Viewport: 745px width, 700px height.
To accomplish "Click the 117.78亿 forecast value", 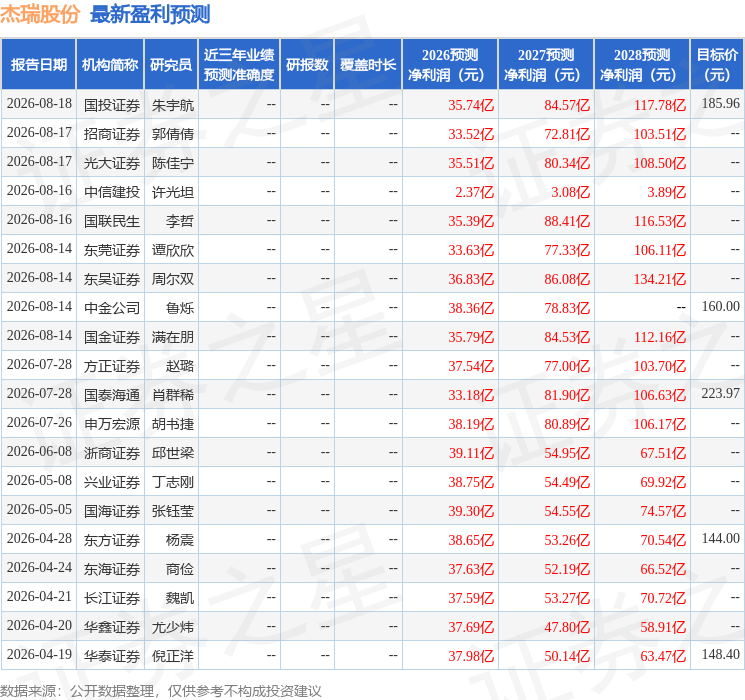I will (659, 105).
